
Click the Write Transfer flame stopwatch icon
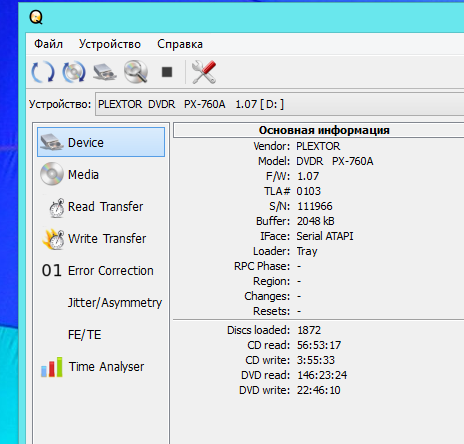[x=53, y=239]
